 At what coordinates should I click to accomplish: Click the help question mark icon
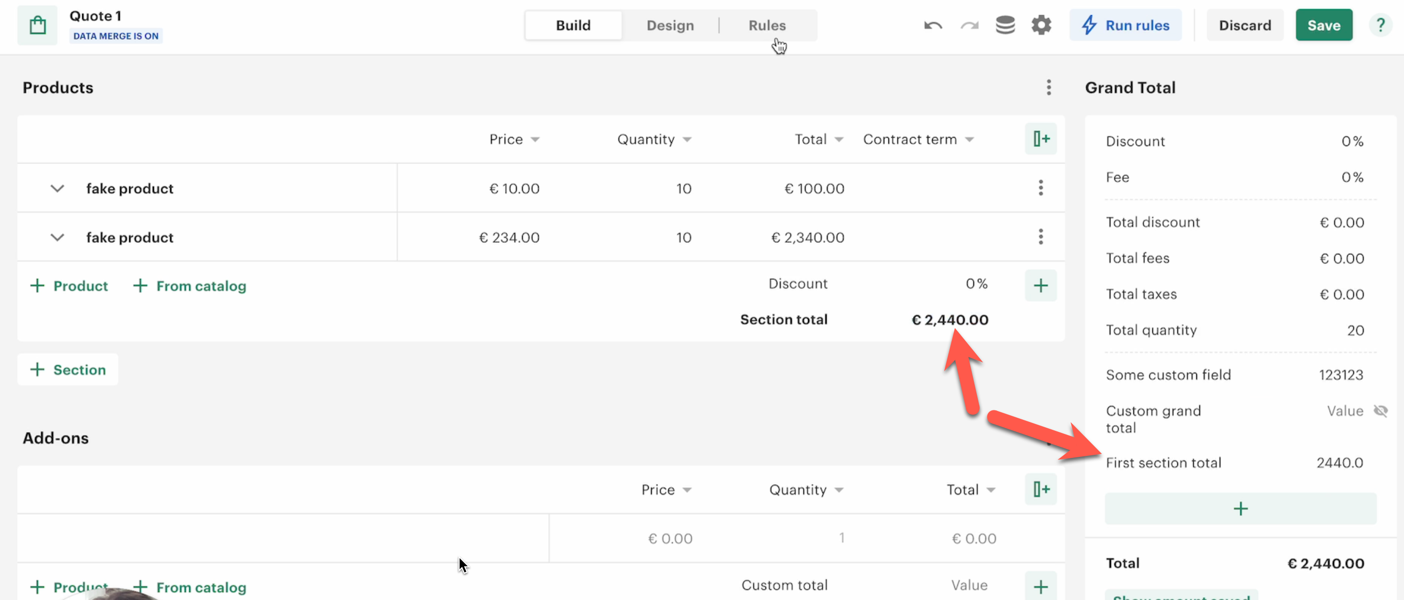1380,26
